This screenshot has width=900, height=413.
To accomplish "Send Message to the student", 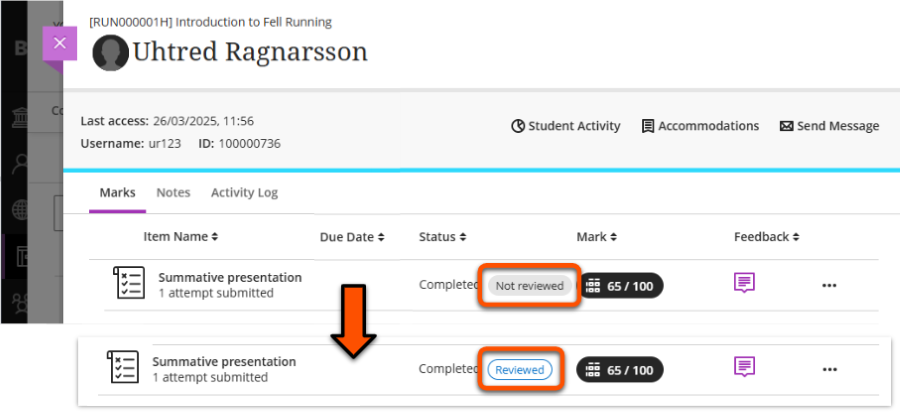I will point(829,126).
